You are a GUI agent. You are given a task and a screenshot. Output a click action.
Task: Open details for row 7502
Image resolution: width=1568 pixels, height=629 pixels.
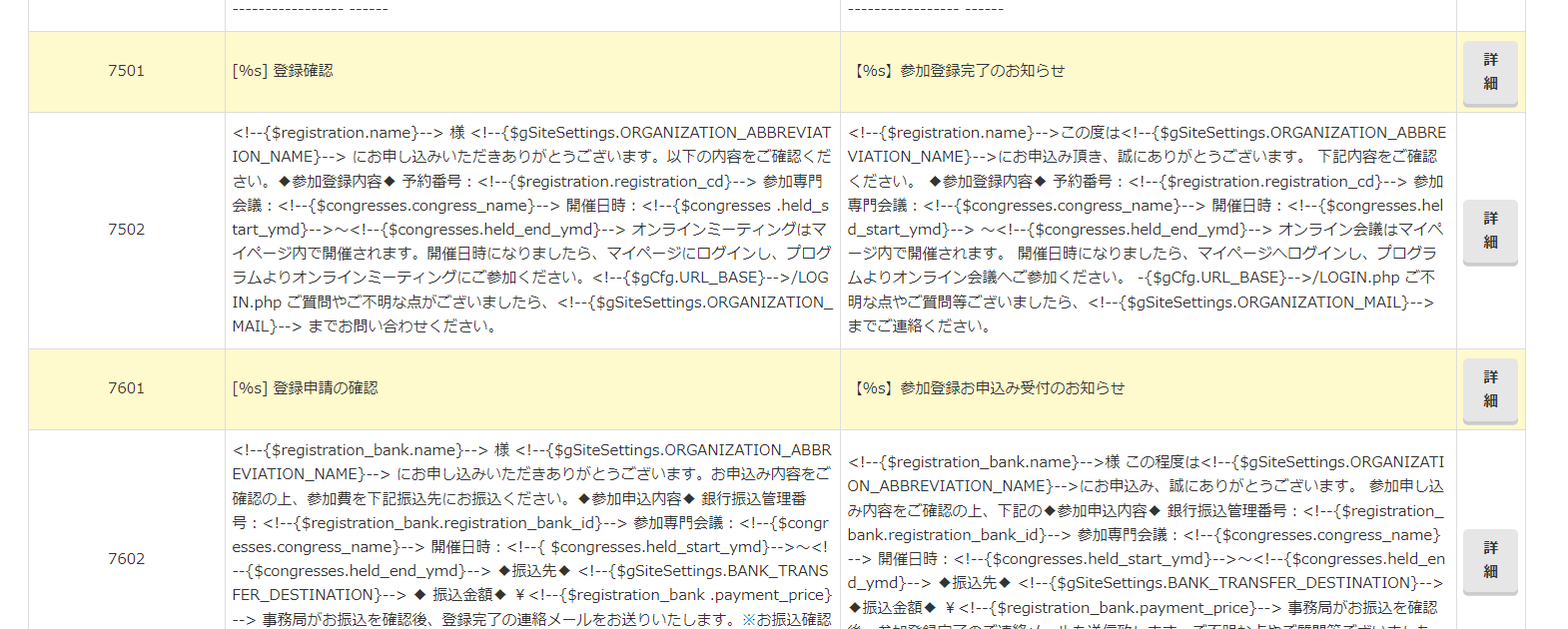point(1489,231)
